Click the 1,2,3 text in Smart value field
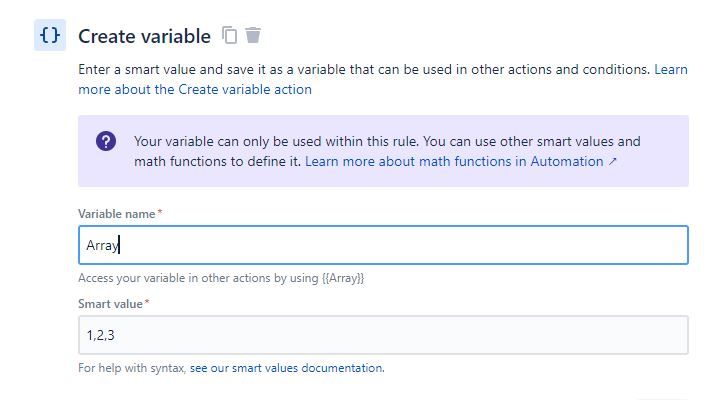721x400 pixels. (x=101, y=335)
